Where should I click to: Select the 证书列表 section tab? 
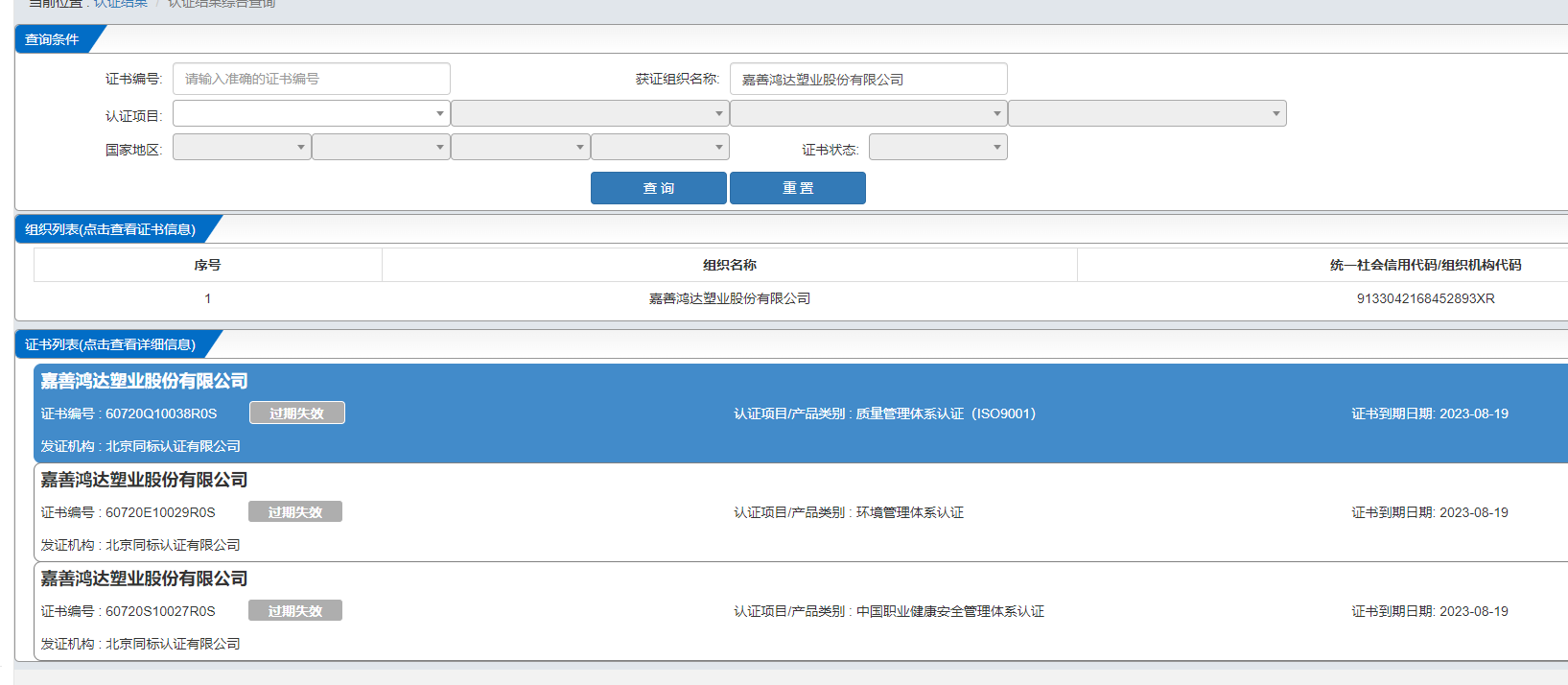tap(110, 344)
